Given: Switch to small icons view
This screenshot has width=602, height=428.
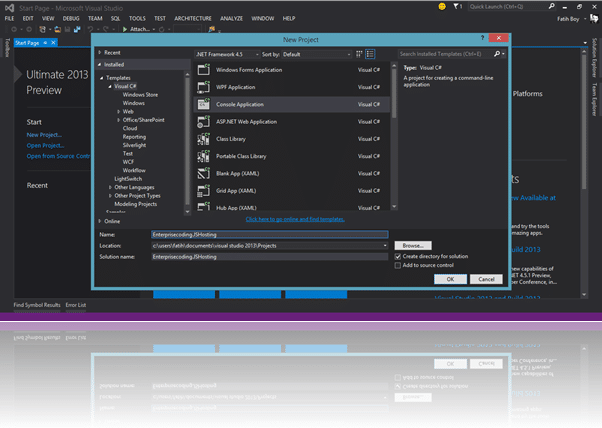Looking at the screenshot, I should [x=359, y=54].
